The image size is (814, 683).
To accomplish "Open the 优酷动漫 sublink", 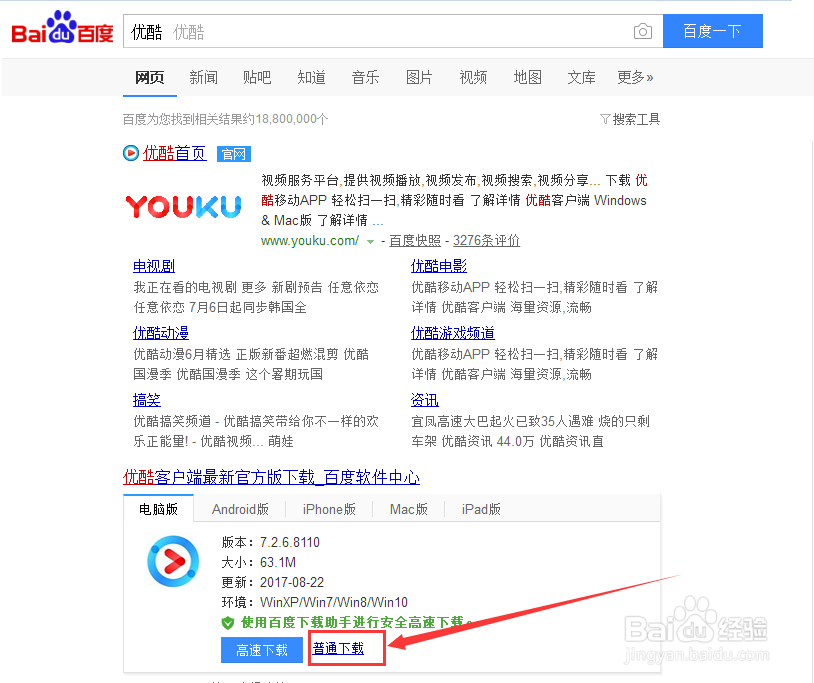I will click(x=161, y=333).
